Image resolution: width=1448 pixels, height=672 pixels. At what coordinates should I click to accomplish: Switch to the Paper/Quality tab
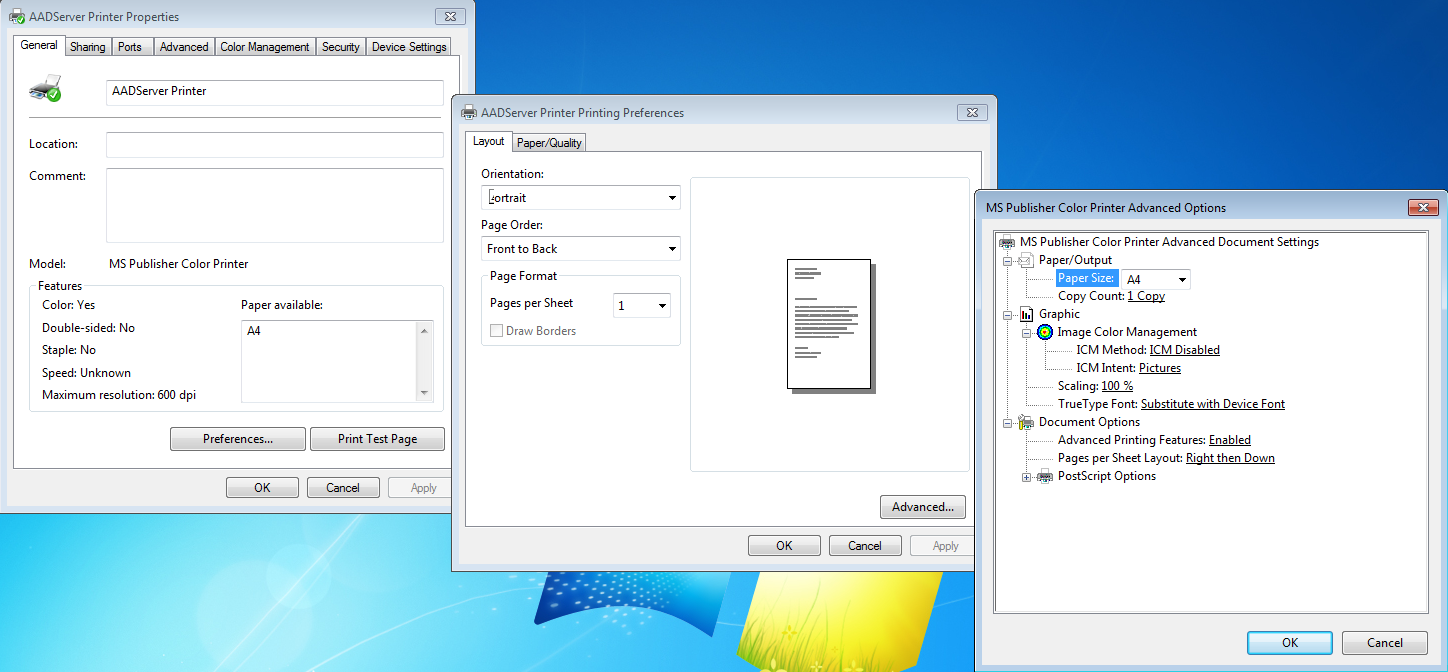tap(549, 143)
